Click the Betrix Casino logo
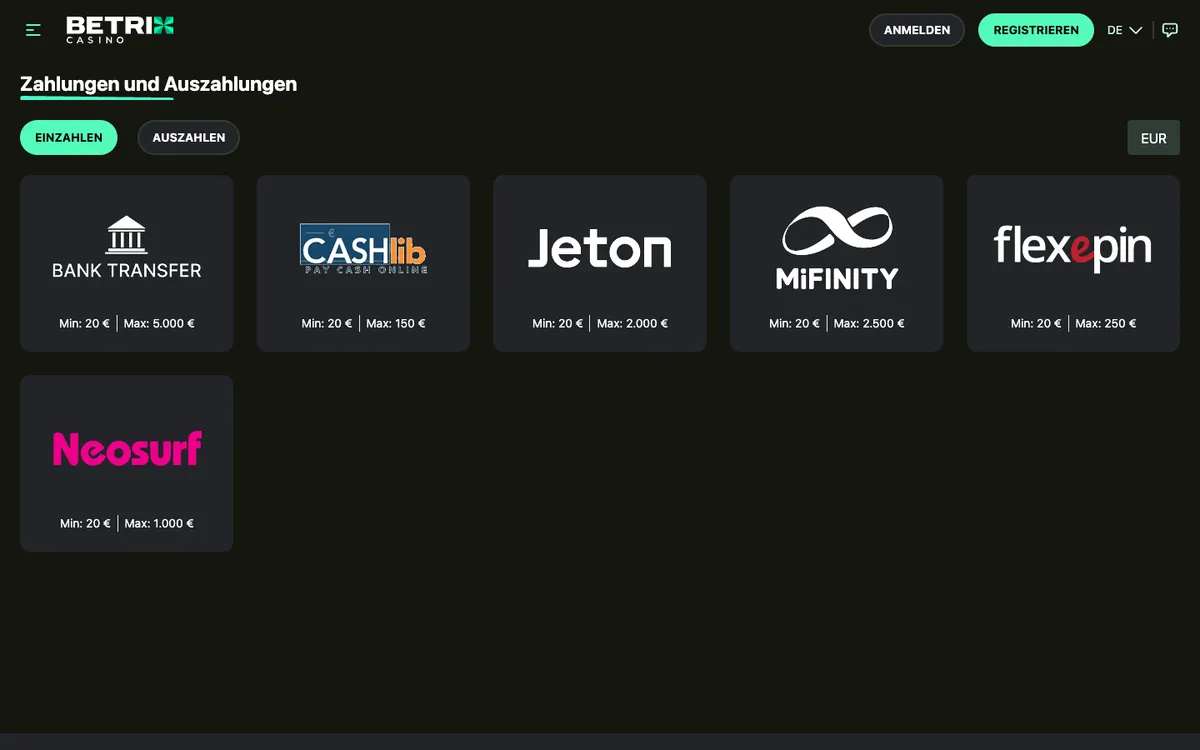Viewport: 1200px width, 750px height. pyautogui.click(x=120, y=29)
